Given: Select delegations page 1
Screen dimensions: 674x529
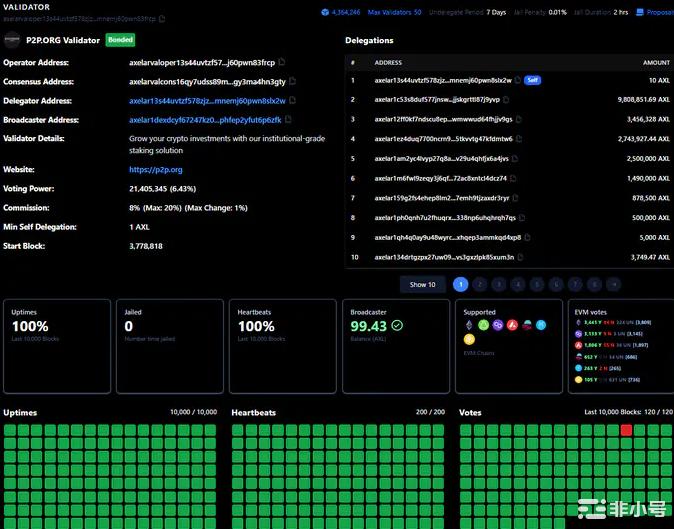Looking at the screenshot, I should point(461,284).
